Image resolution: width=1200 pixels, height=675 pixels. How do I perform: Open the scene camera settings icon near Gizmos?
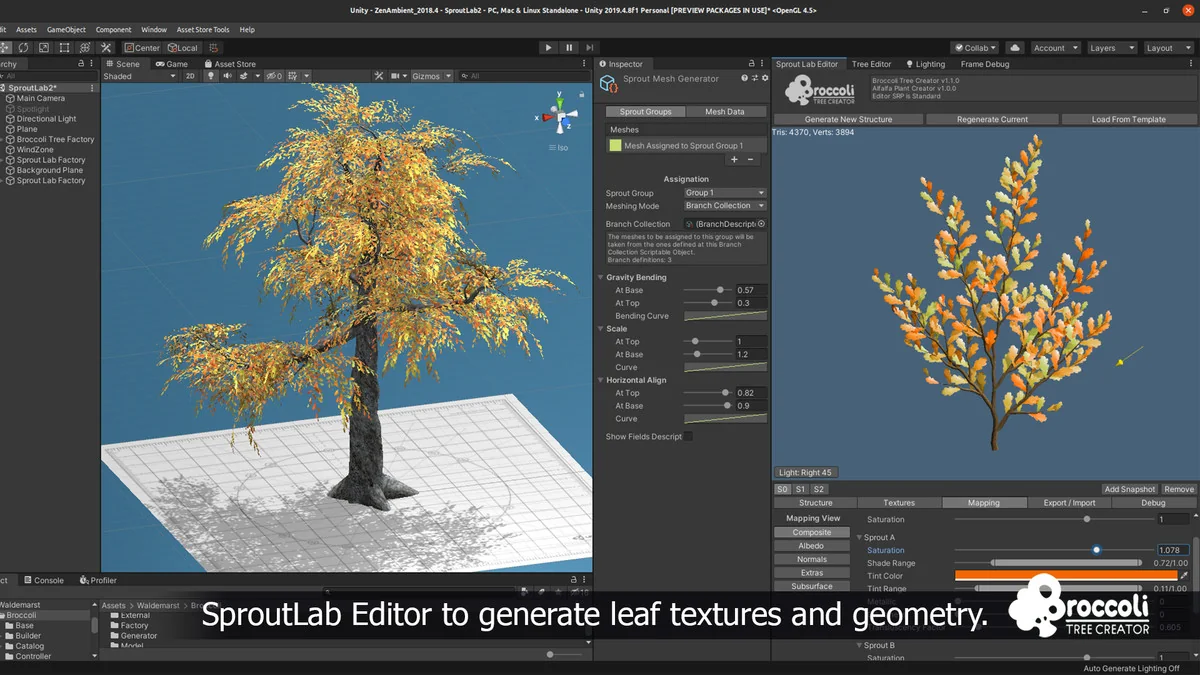[397, 76]
